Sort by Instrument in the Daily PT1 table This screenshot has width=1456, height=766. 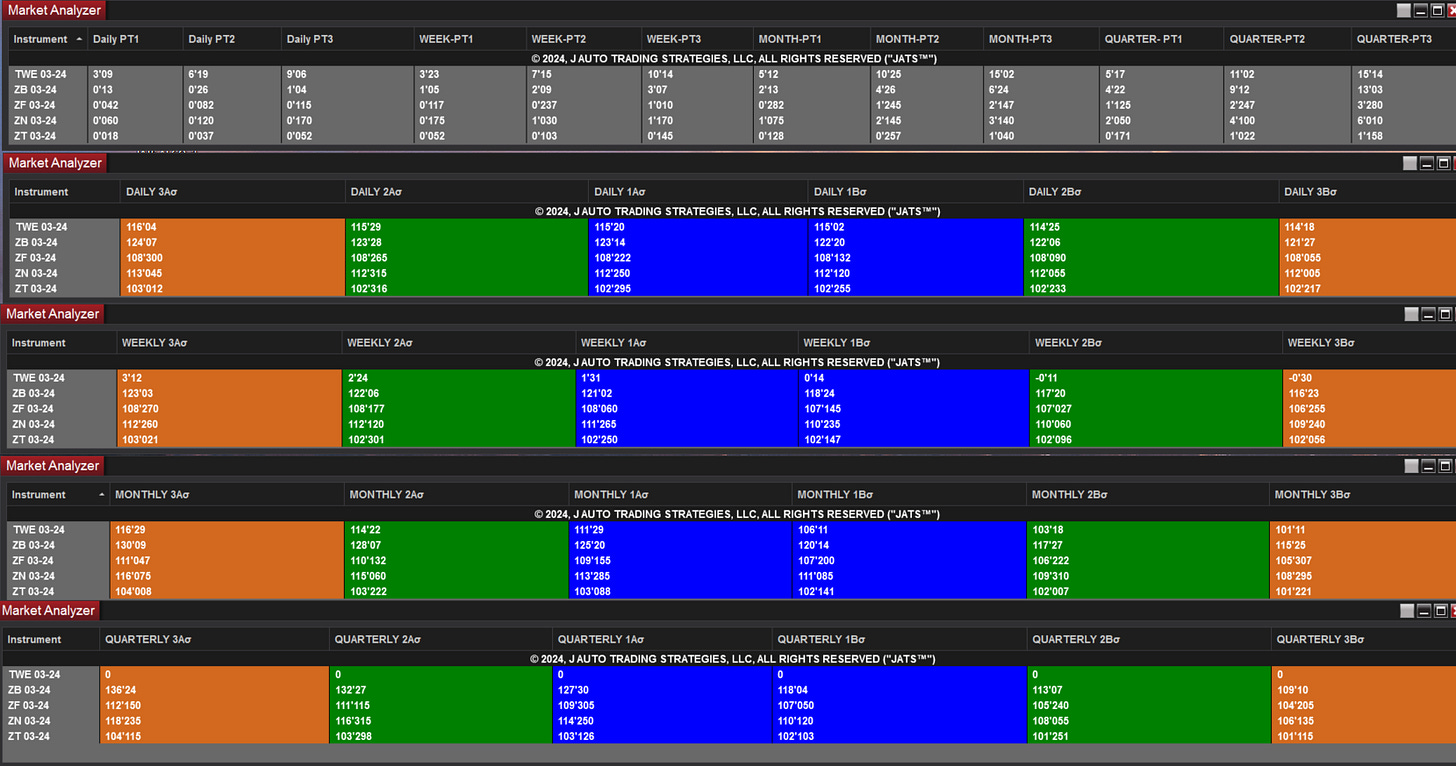pyautogui.click(x=47, y=39)
